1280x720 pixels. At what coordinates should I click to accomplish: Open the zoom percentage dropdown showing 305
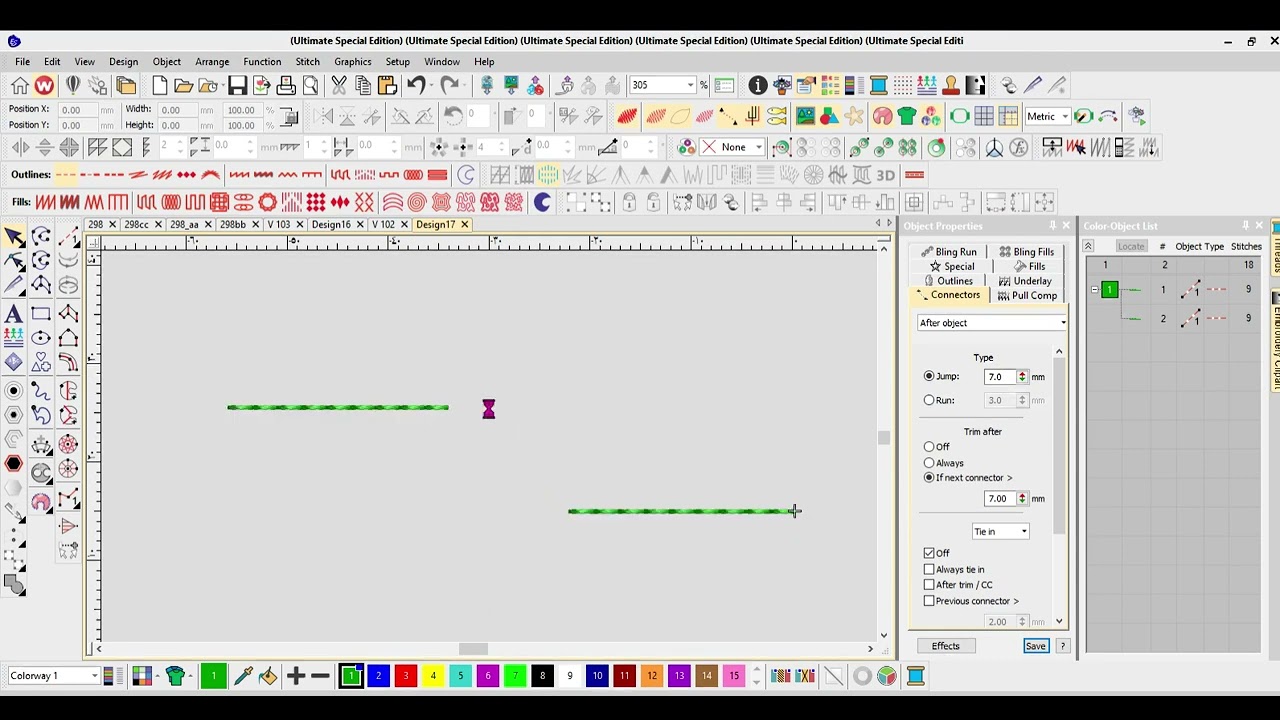click(690, 86)
